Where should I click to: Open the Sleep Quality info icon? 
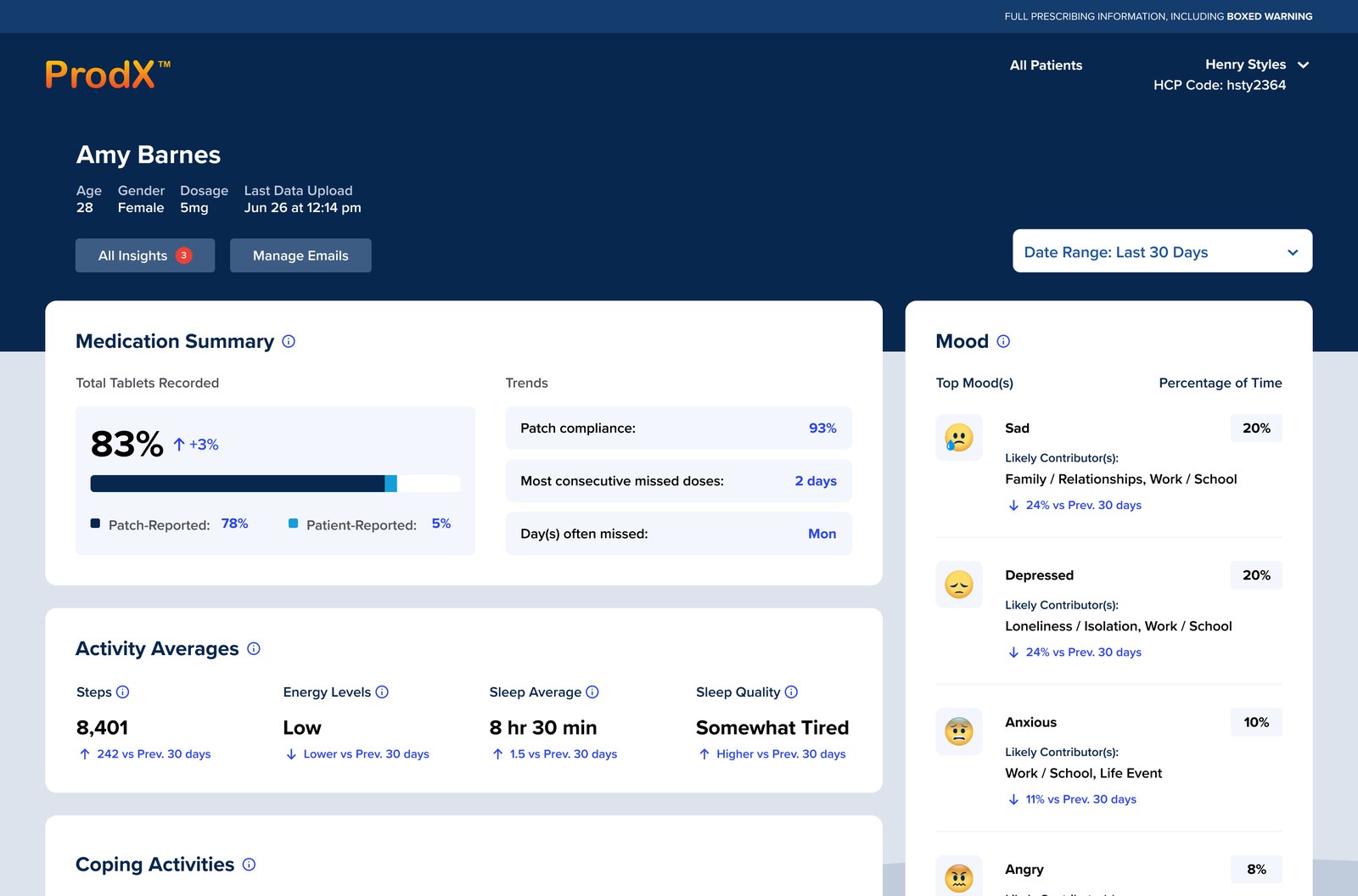(791, 692)
